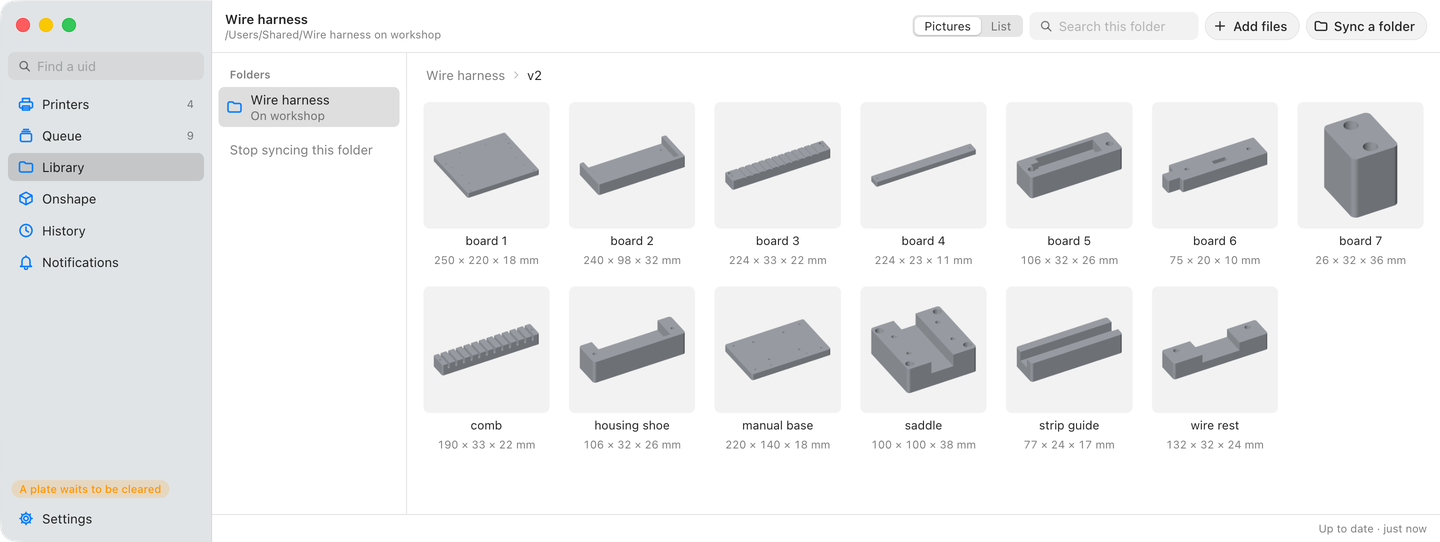Open the wire rest thumbnail
This screenshot has width=1440, height=542.
tap(1215, 350)
